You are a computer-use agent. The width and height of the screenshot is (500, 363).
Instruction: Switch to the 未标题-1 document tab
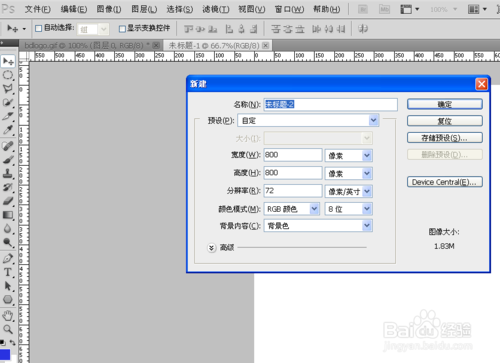pyautogui.click(x=214, y=45)
